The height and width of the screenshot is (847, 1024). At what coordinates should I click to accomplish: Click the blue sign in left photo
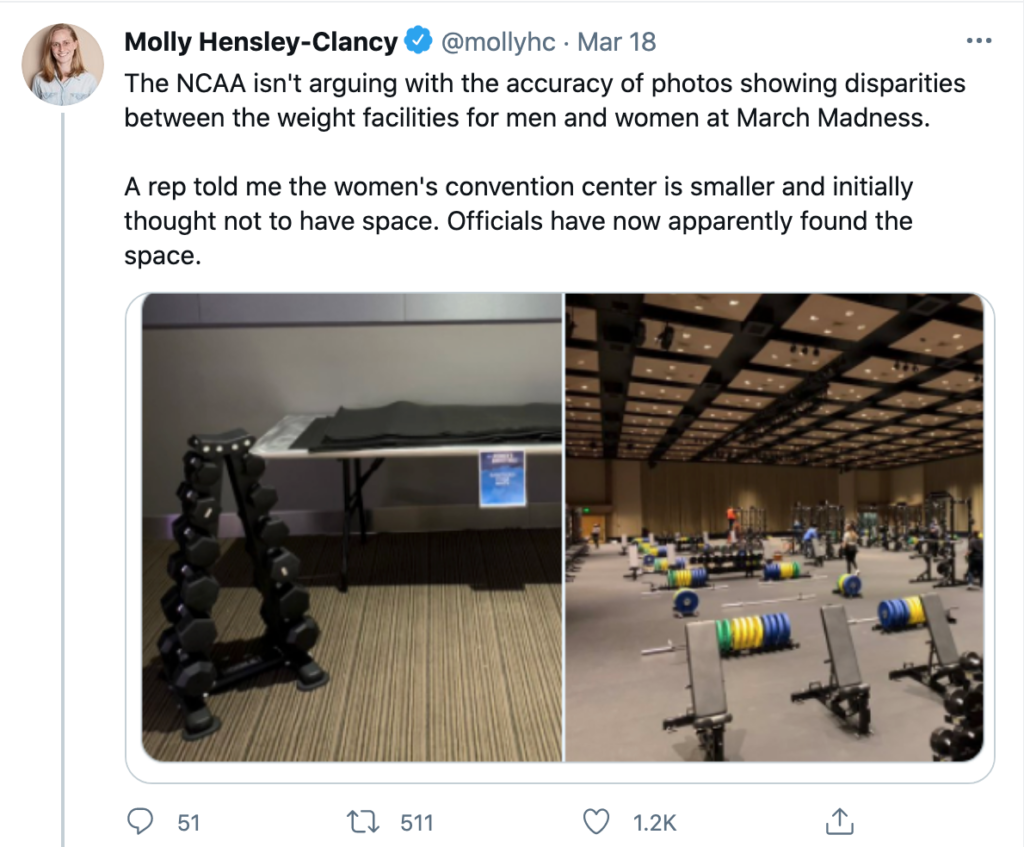pyautogui.click(x=501, y=478)
